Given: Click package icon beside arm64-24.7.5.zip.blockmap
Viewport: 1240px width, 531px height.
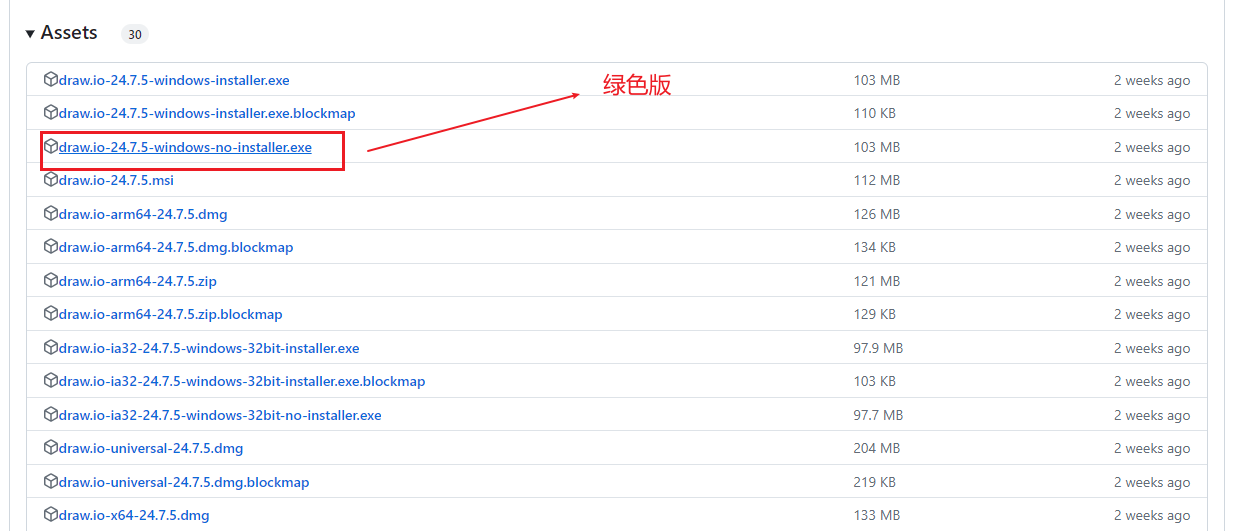Looking at the screenshot, I should pos(50,313).
